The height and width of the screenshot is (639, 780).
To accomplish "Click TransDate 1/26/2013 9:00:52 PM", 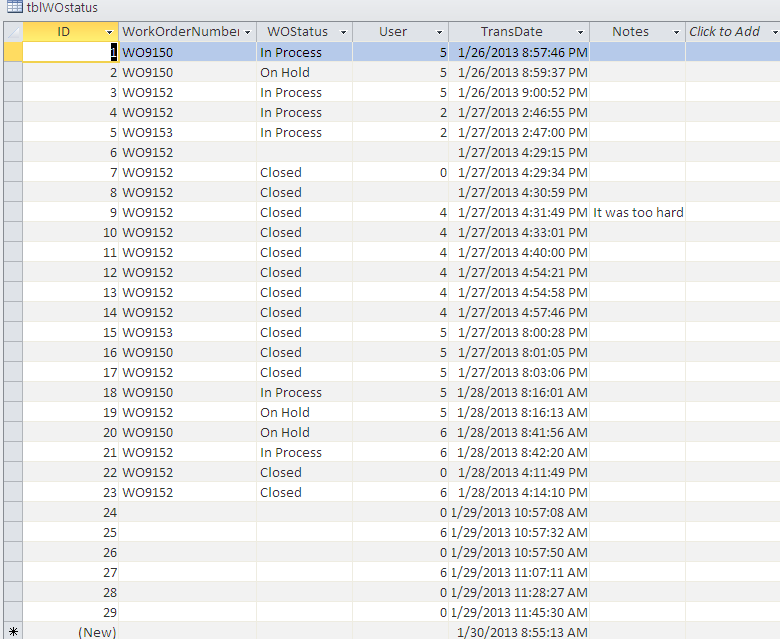I will 519,92.
